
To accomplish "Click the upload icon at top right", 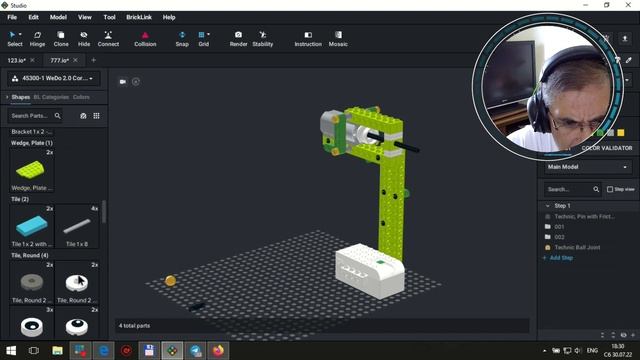I will tap(624, 38).
